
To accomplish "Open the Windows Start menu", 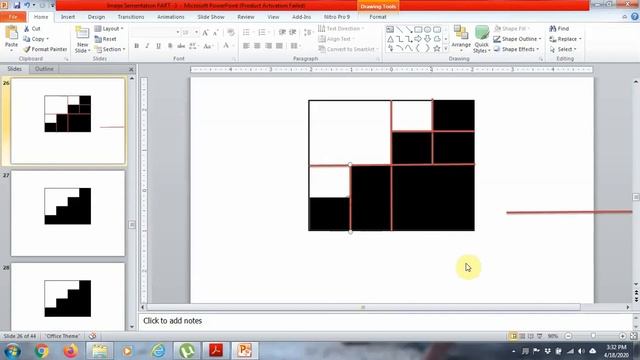I will click(x=12, y=351).
